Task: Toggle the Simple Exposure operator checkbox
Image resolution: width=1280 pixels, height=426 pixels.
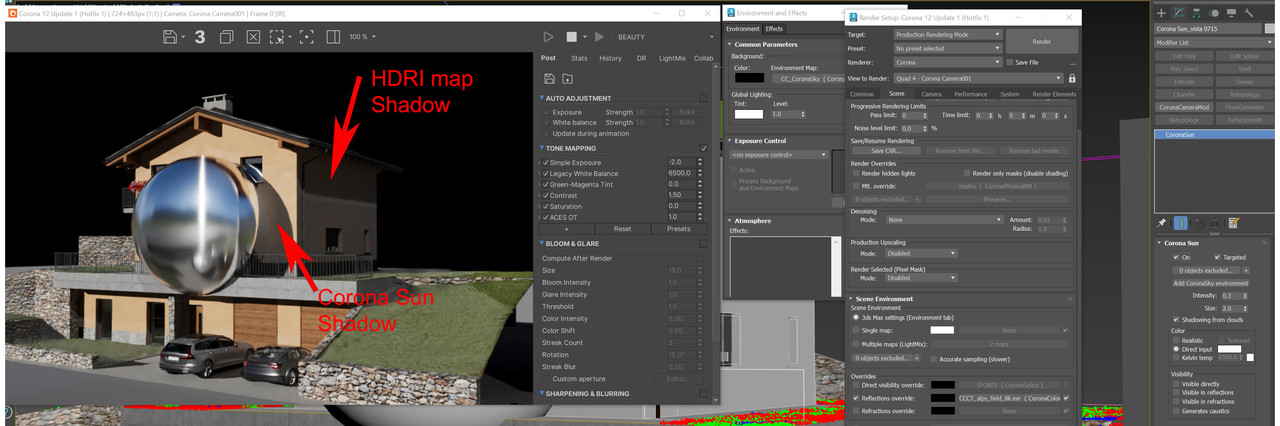Action: click(544, 162)
